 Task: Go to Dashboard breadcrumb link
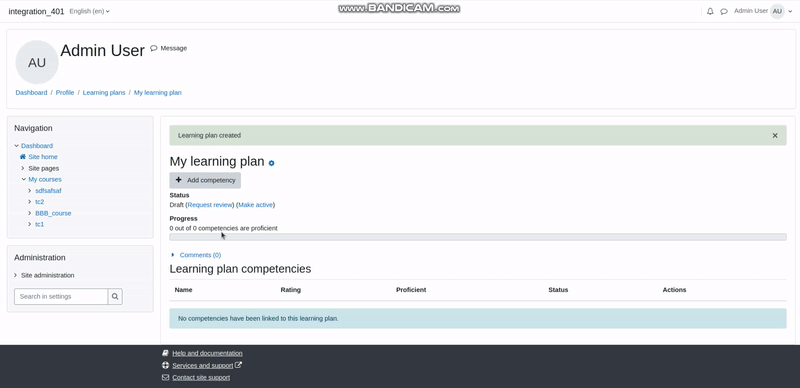31,92
